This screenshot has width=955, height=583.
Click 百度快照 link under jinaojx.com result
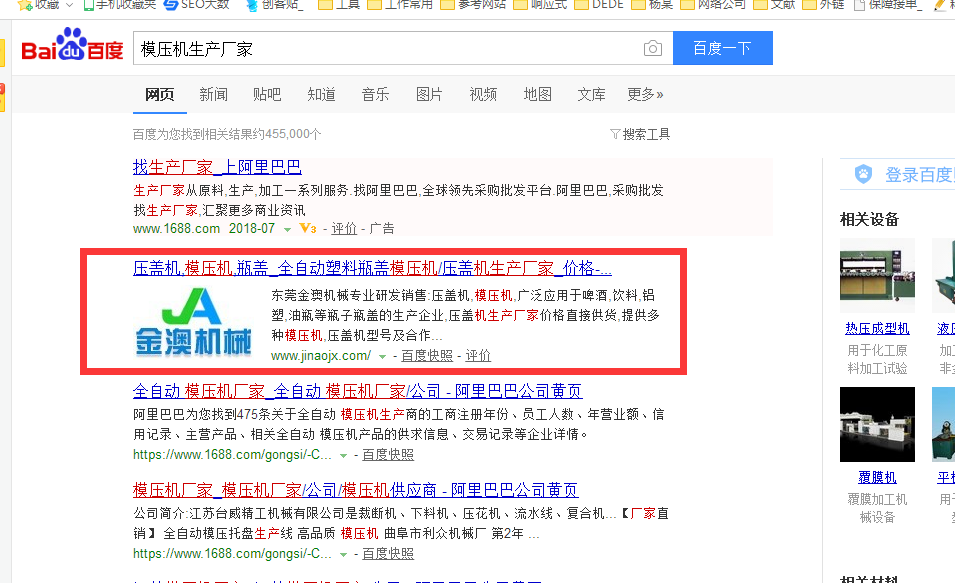point(427,356)
